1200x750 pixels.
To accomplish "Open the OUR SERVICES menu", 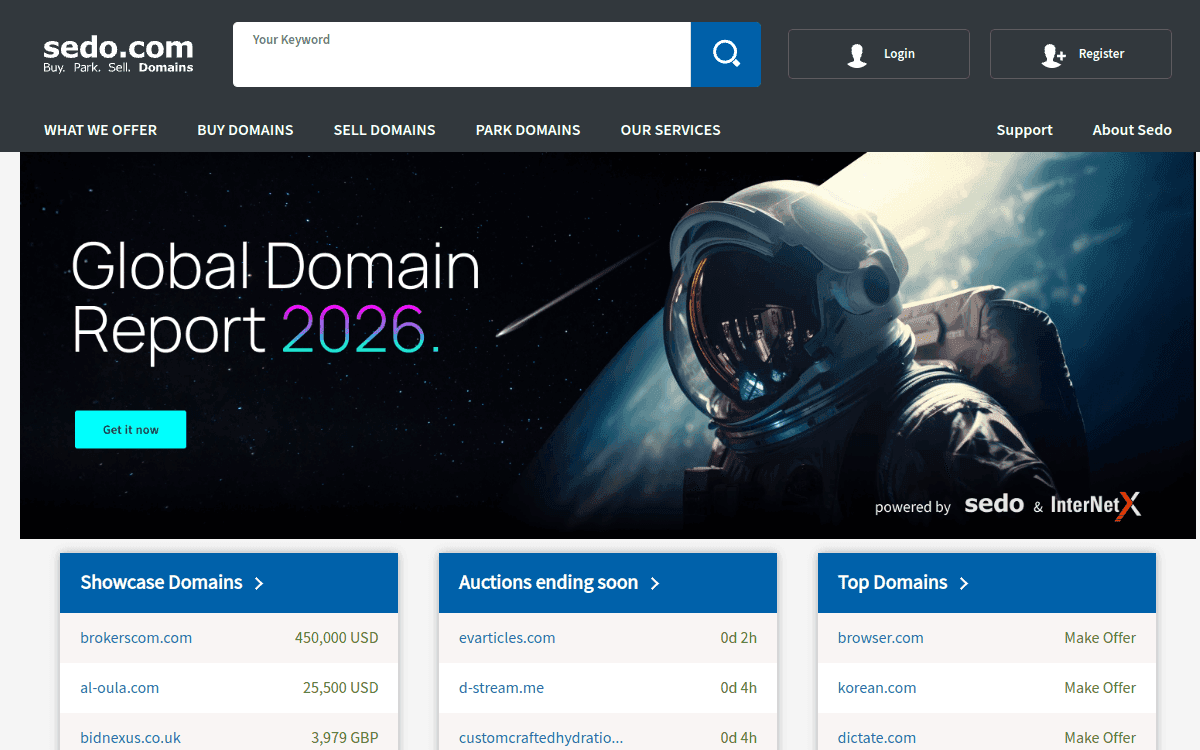I will point(670,130).
